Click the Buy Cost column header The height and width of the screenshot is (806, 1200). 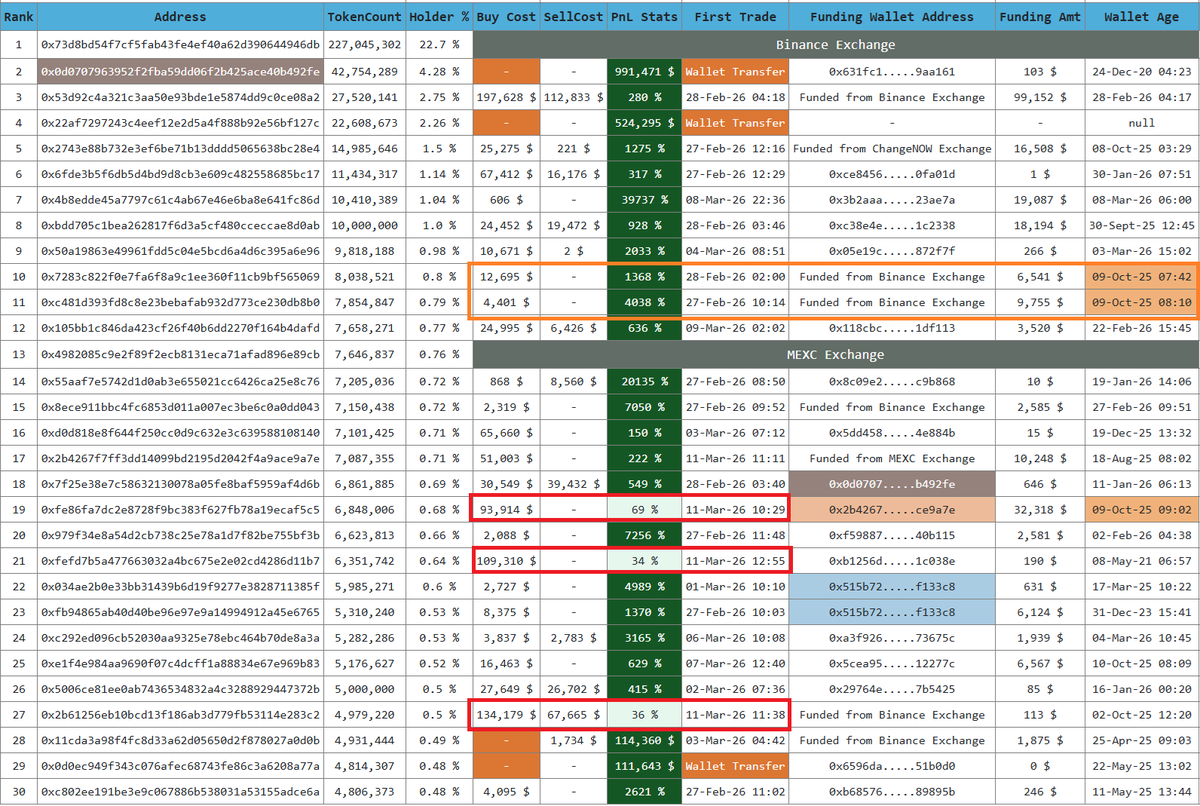pyautogui.click(x=506, y=17)
